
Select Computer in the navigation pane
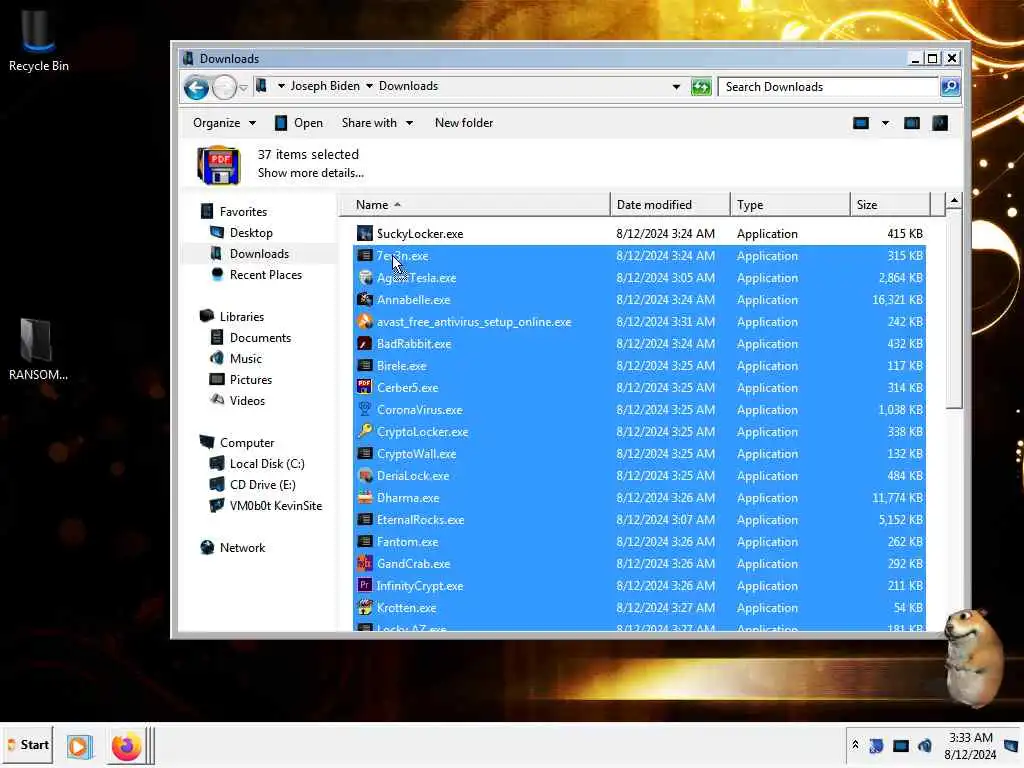pyautogui.click(x=246, y=443)
